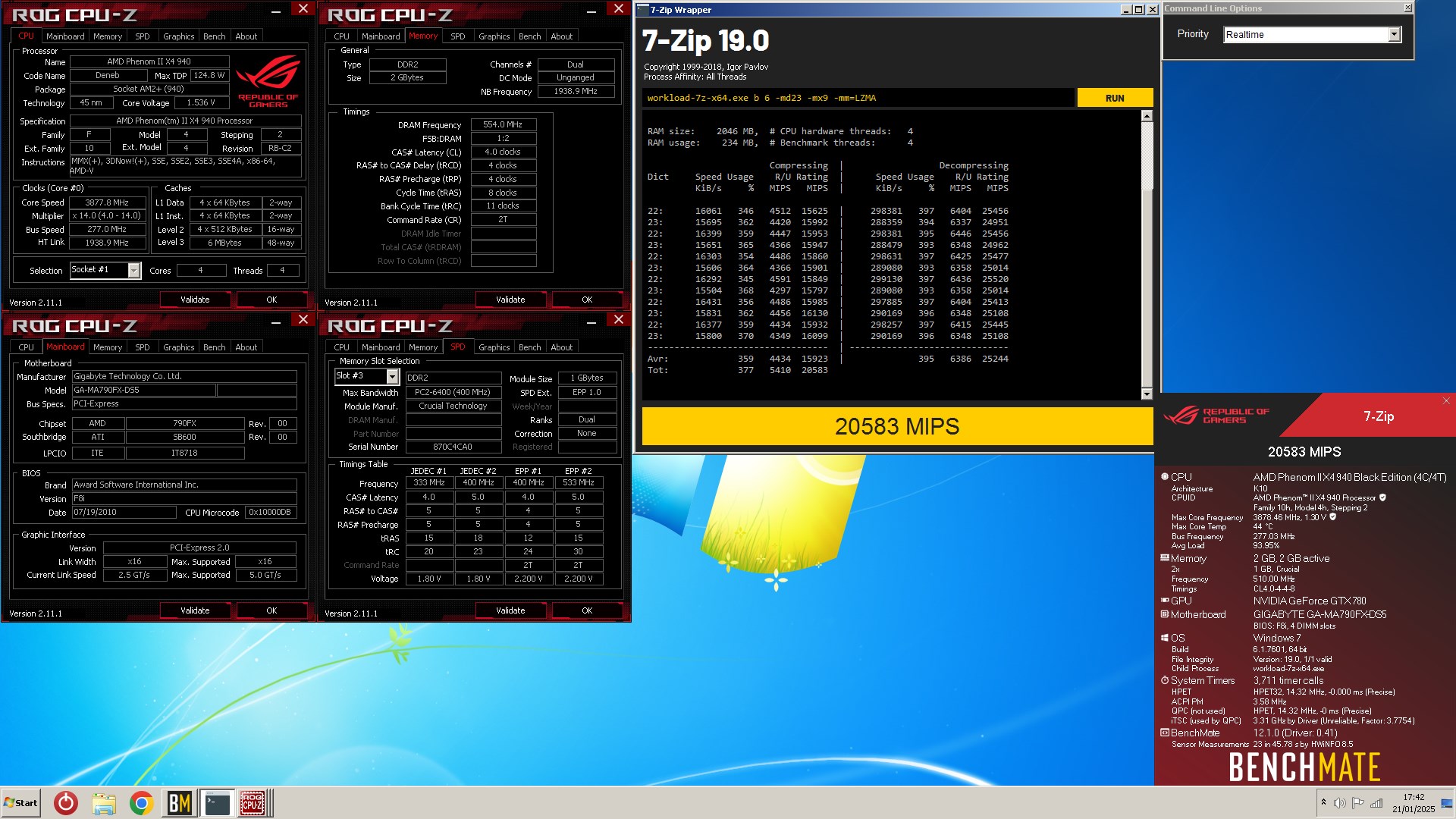This screenshot has height=819, width=1456.
Task: Click the Core Speed value 3877.8 MHz
Action: click(x=107, y=202)
